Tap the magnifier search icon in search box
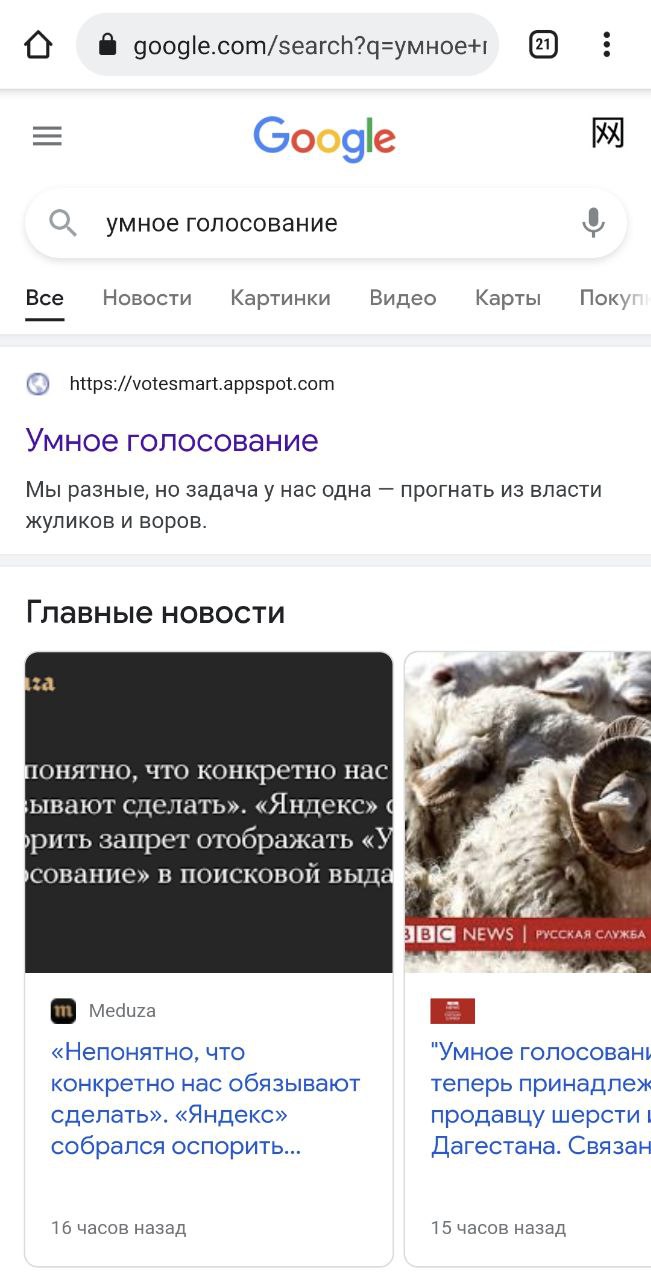This screenshot has height=1280, width=651. tap(63, 223)
